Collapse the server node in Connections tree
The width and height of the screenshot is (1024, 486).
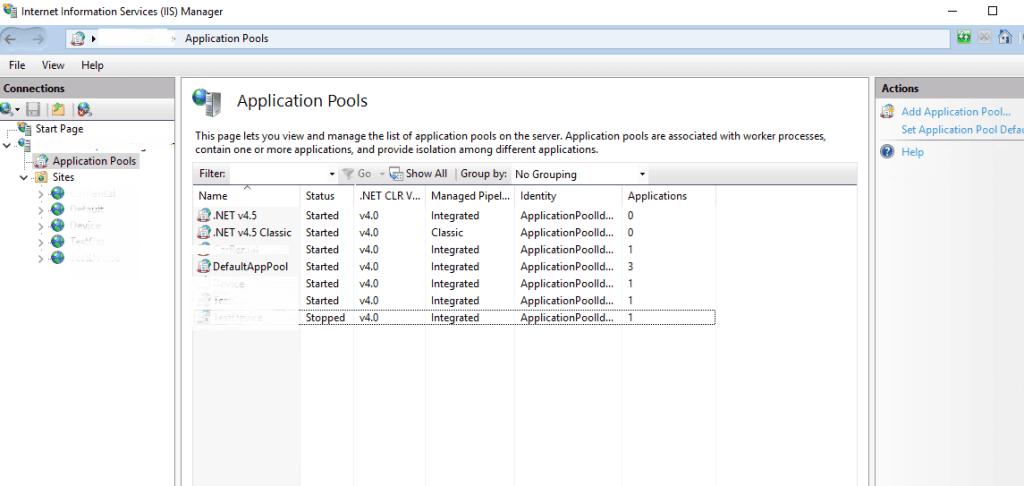7,145
